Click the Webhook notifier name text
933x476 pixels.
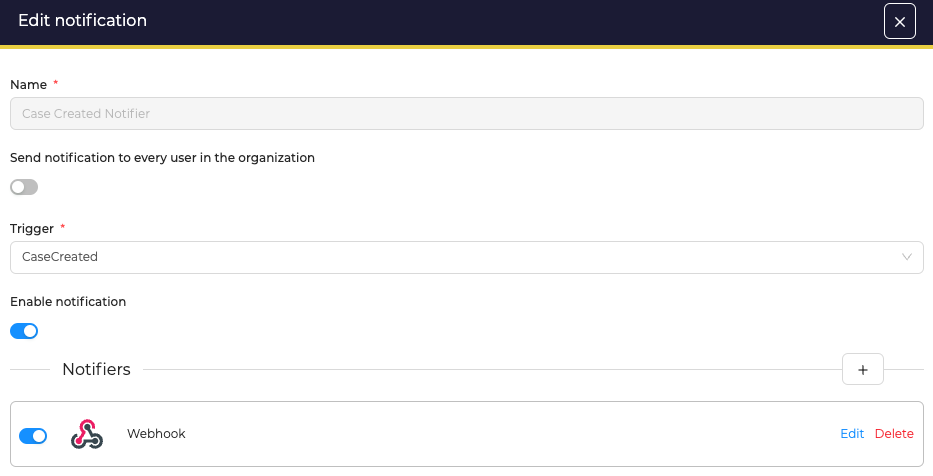156,434
